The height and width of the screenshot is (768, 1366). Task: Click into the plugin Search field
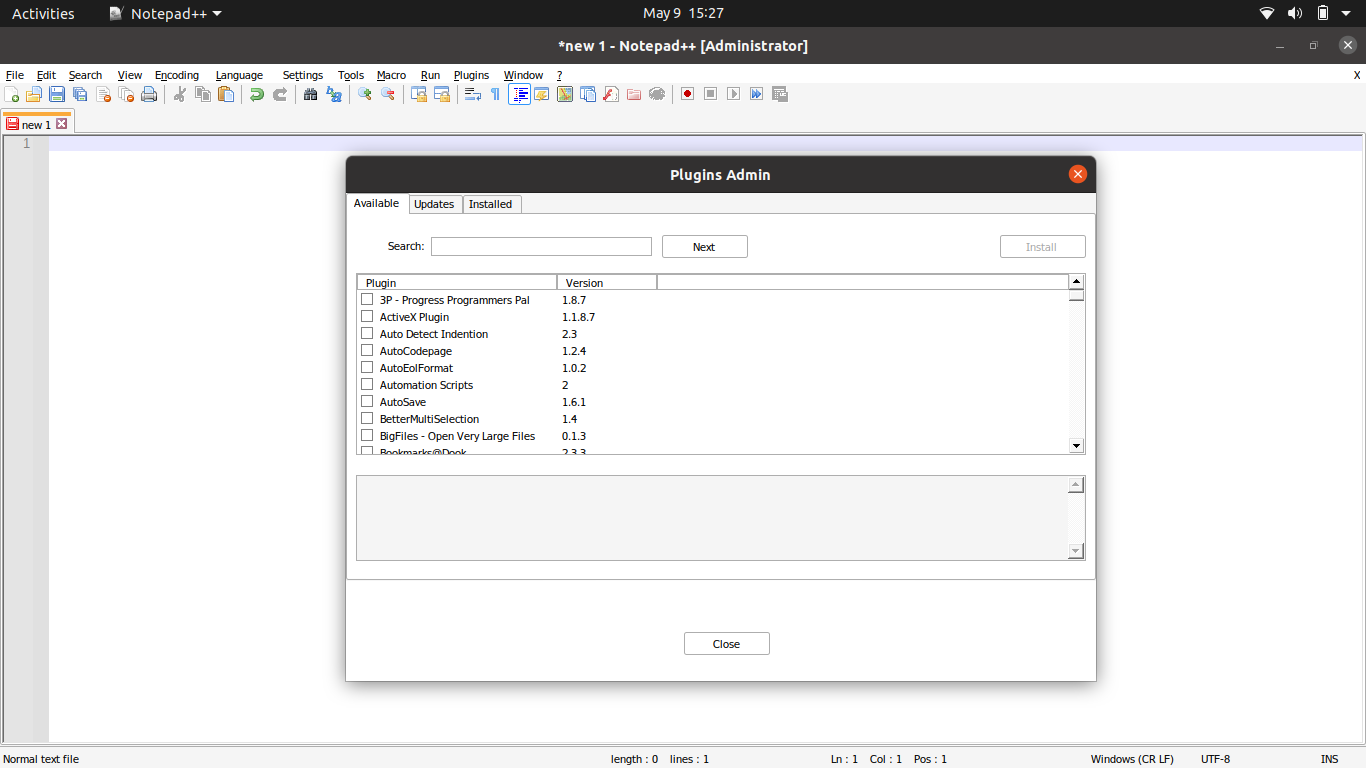(541, 247)
